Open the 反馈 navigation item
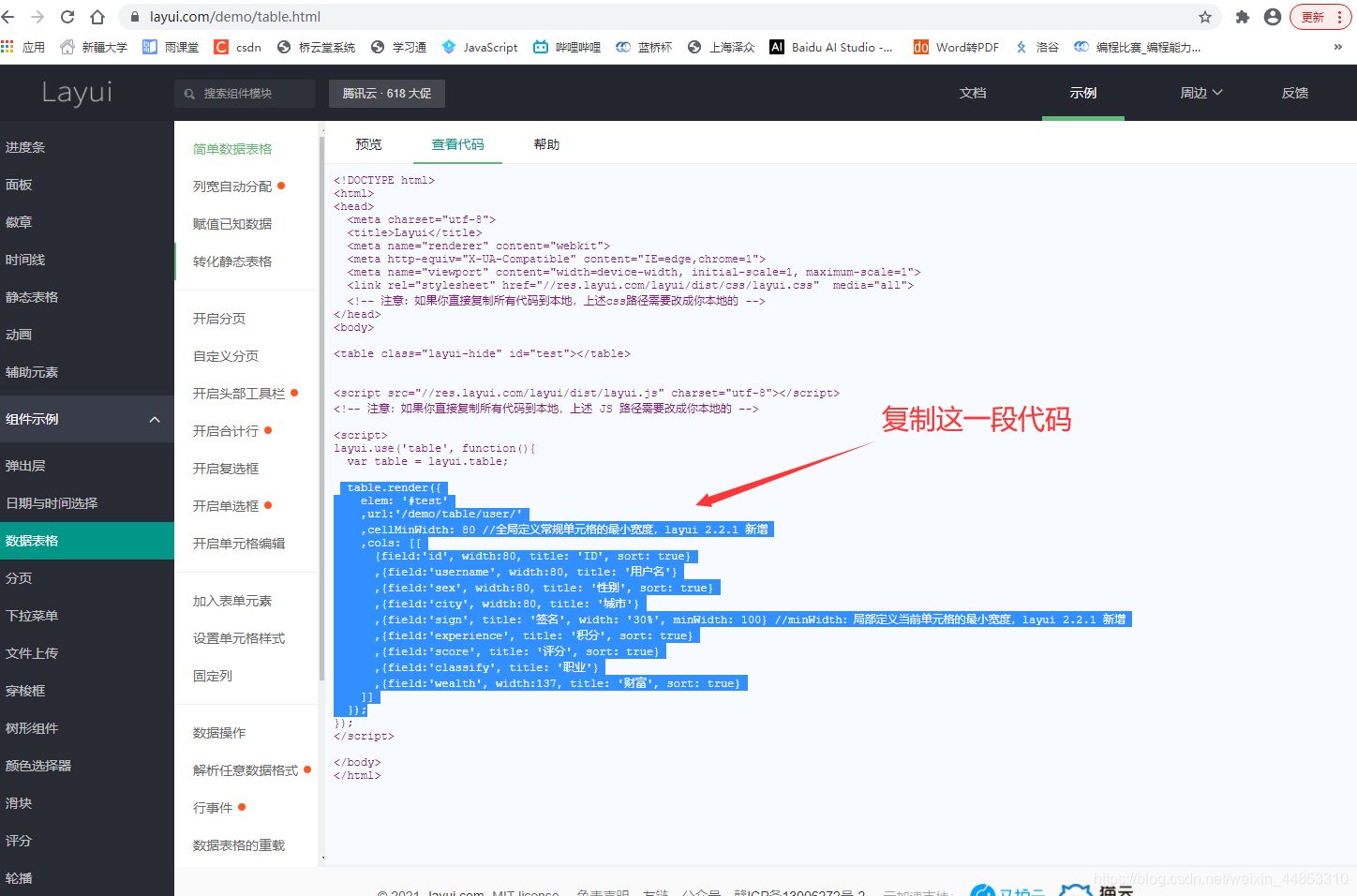This screenshot has height=896, width=1357. pos(1295,93)
